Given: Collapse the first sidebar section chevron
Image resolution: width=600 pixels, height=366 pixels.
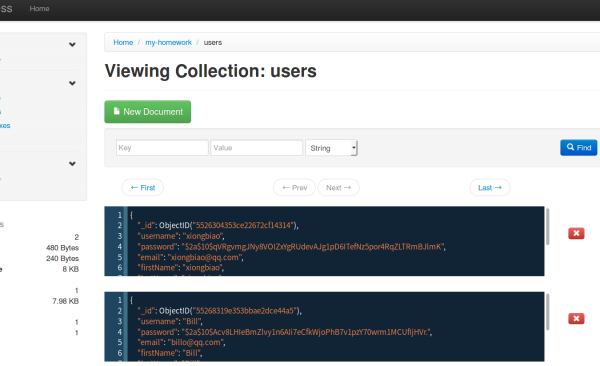Looking at the screenshot, I should (72, 44).
